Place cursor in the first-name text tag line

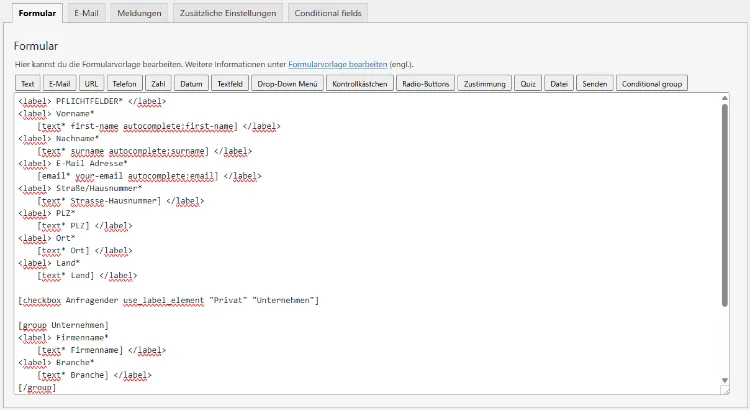(159, 126)
